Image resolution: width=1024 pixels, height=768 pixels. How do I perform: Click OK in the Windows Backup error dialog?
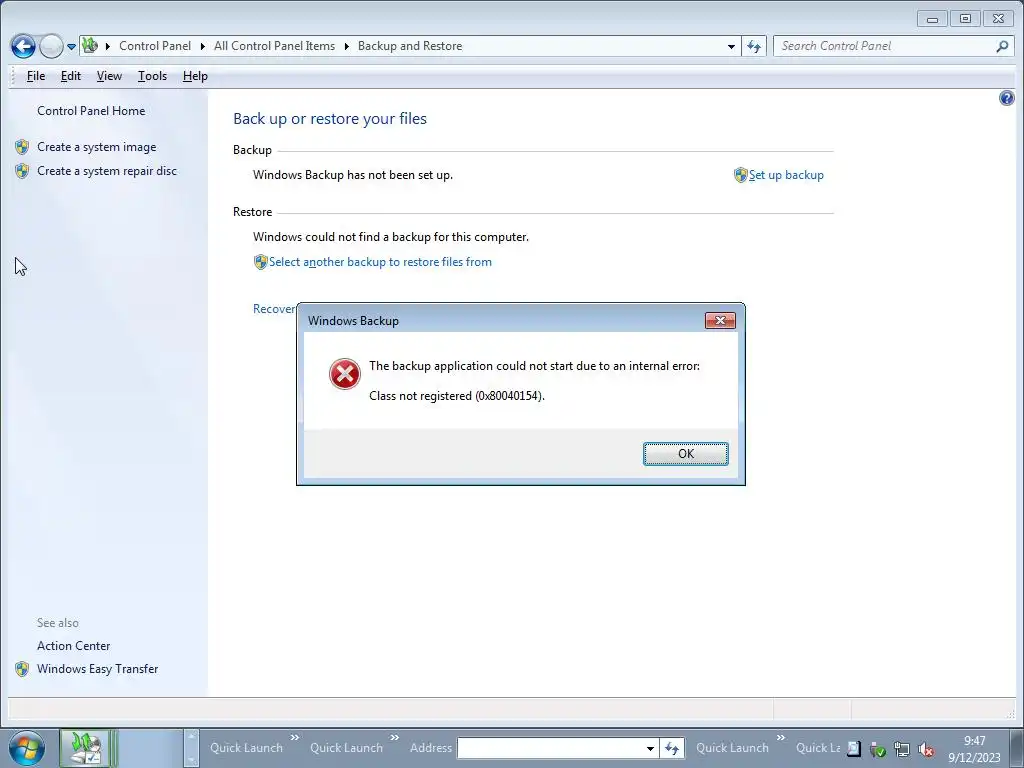(685, 454)
